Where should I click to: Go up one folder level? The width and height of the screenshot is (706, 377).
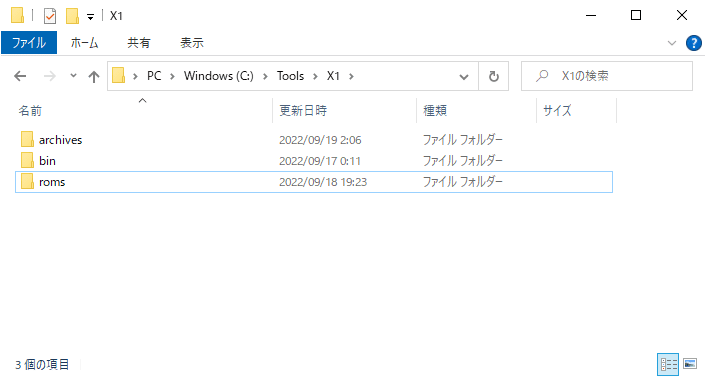pos(94,77)
